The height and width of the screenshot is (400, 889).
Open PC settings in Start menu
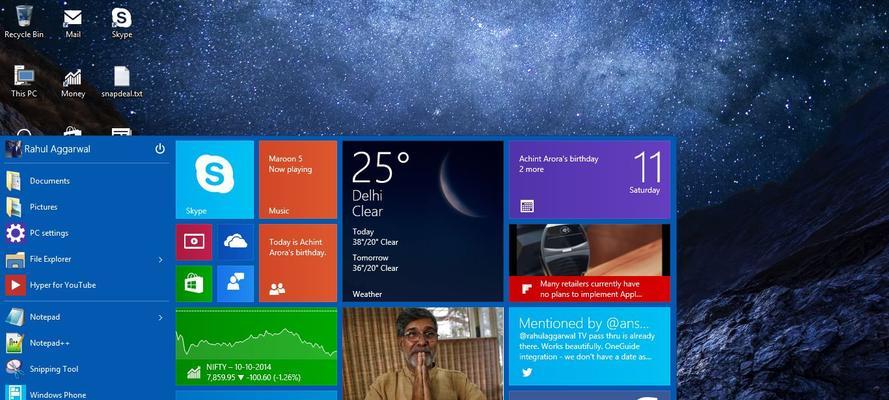pos(85,233)
